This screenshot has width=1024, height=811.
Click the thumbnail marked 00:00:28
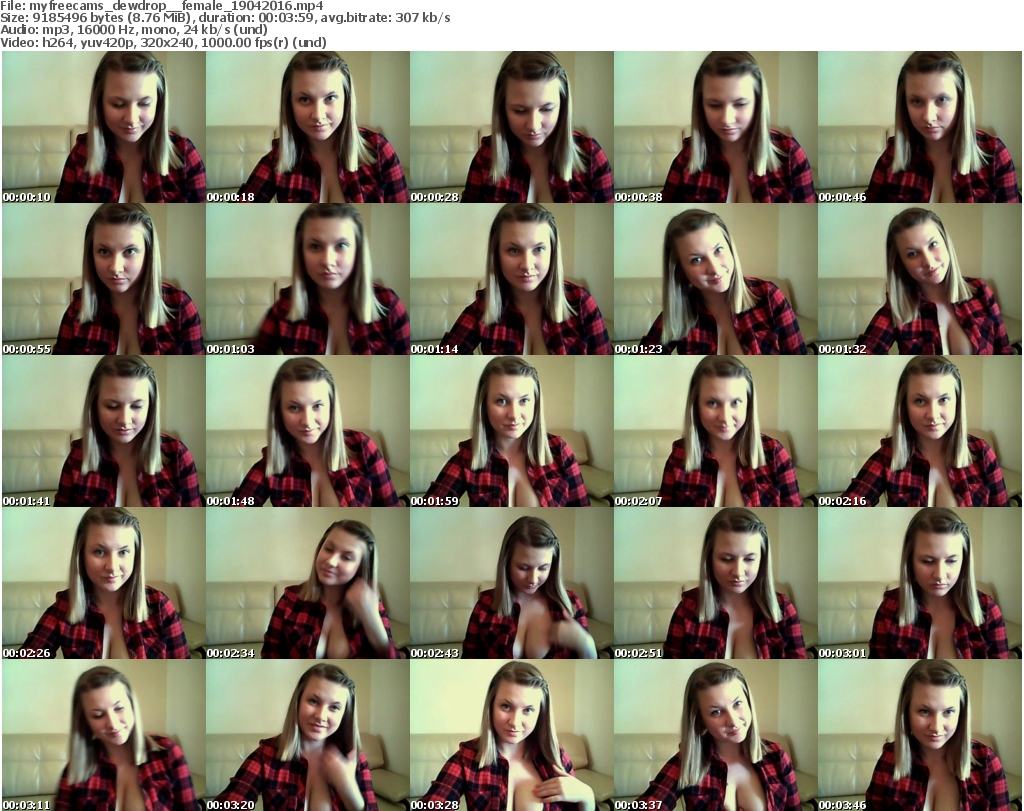[x=512, y=127]
